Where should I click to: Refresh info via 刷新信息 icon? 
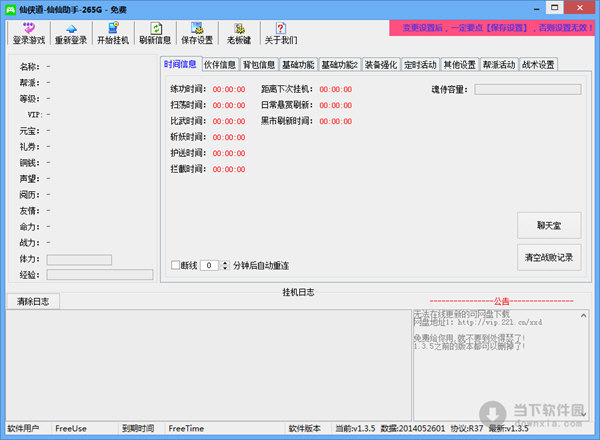tap(155, 33)
